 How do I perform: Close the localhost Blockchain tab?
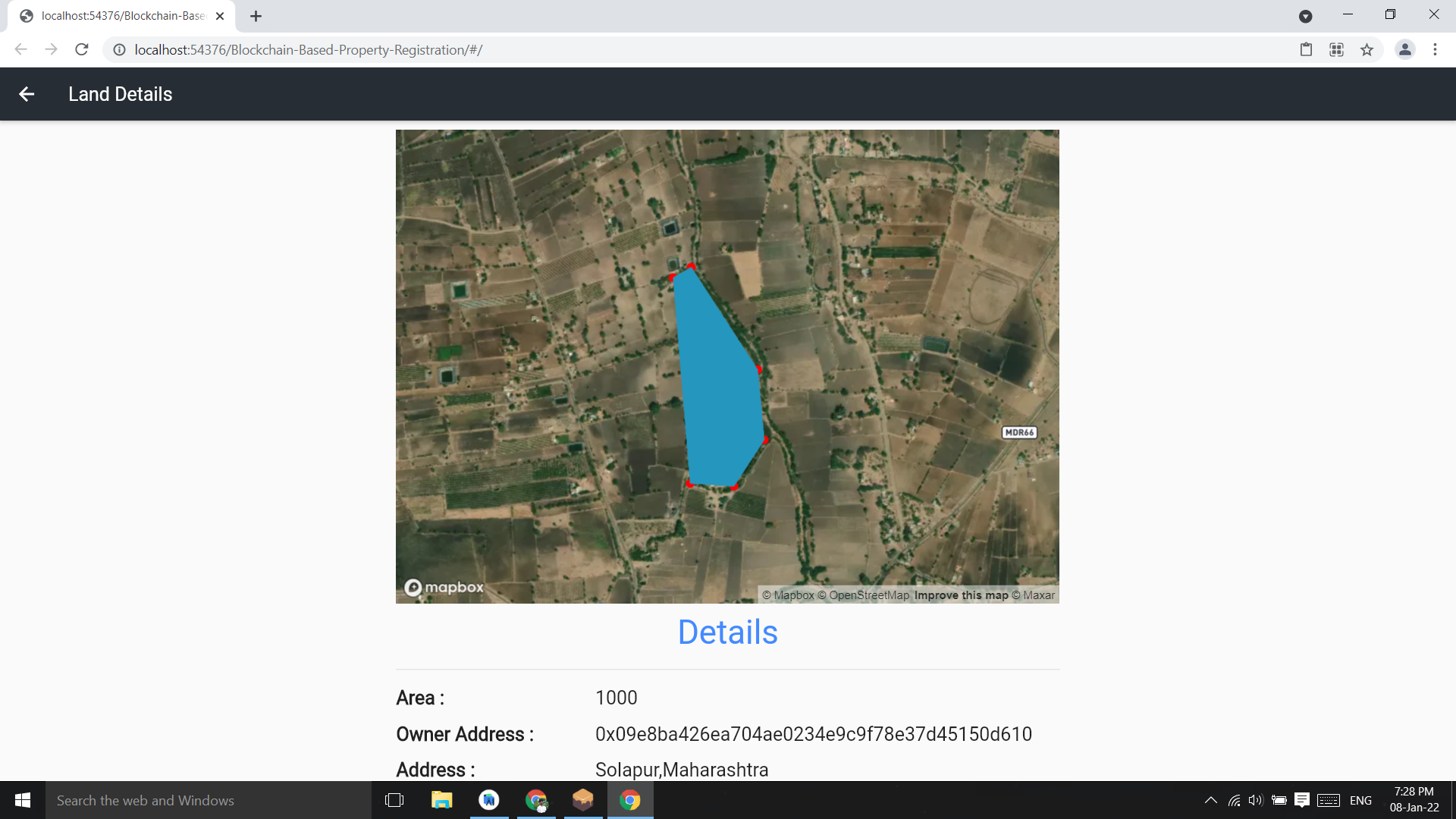coord(220,16)
